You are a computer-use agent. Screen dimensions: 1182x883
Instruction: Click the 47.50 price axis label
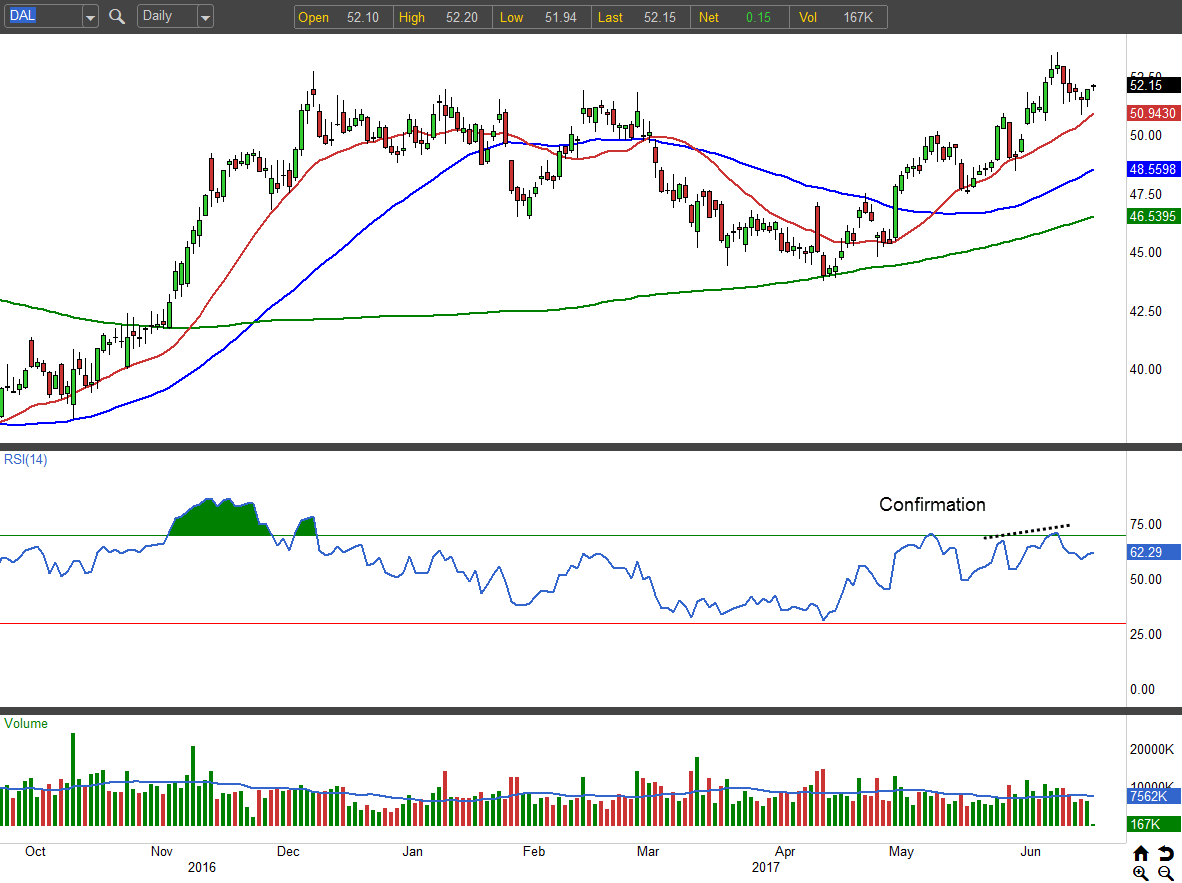coord(1146,194)
